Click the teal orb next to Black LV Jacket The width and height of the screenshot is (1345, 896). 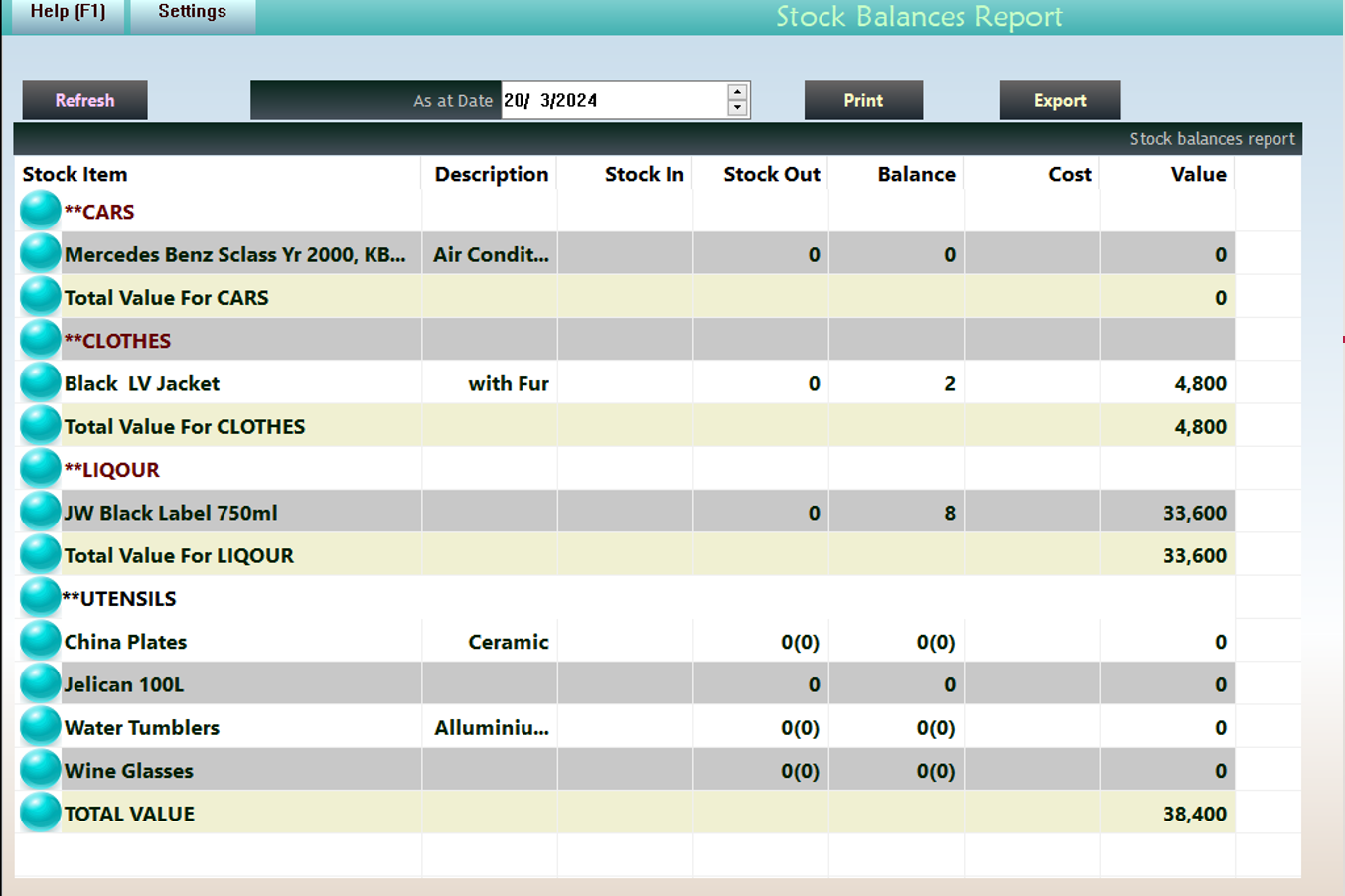coord(40,382)
